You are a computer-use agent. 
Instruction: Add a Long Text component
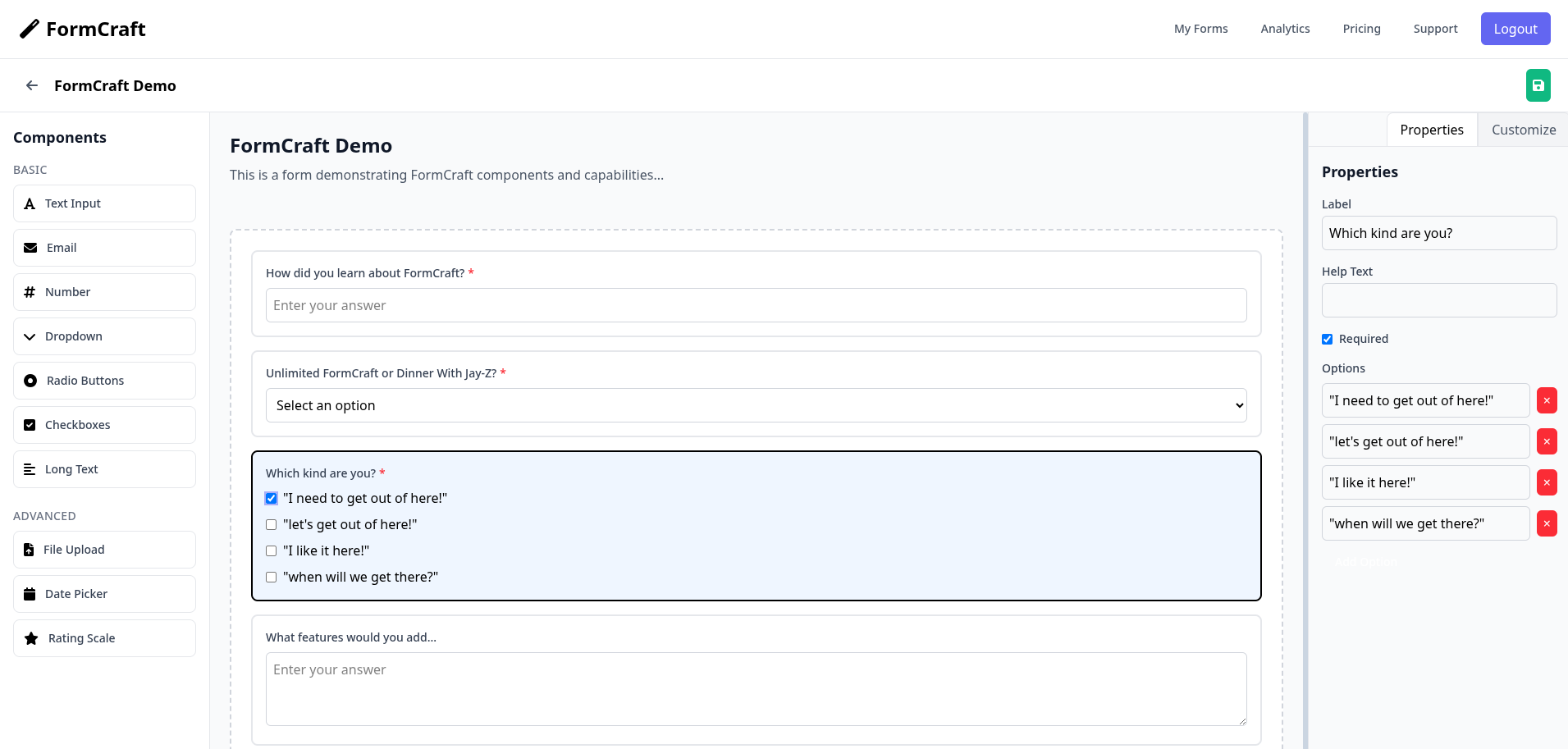pyautogui.click(x=104, y=469)
